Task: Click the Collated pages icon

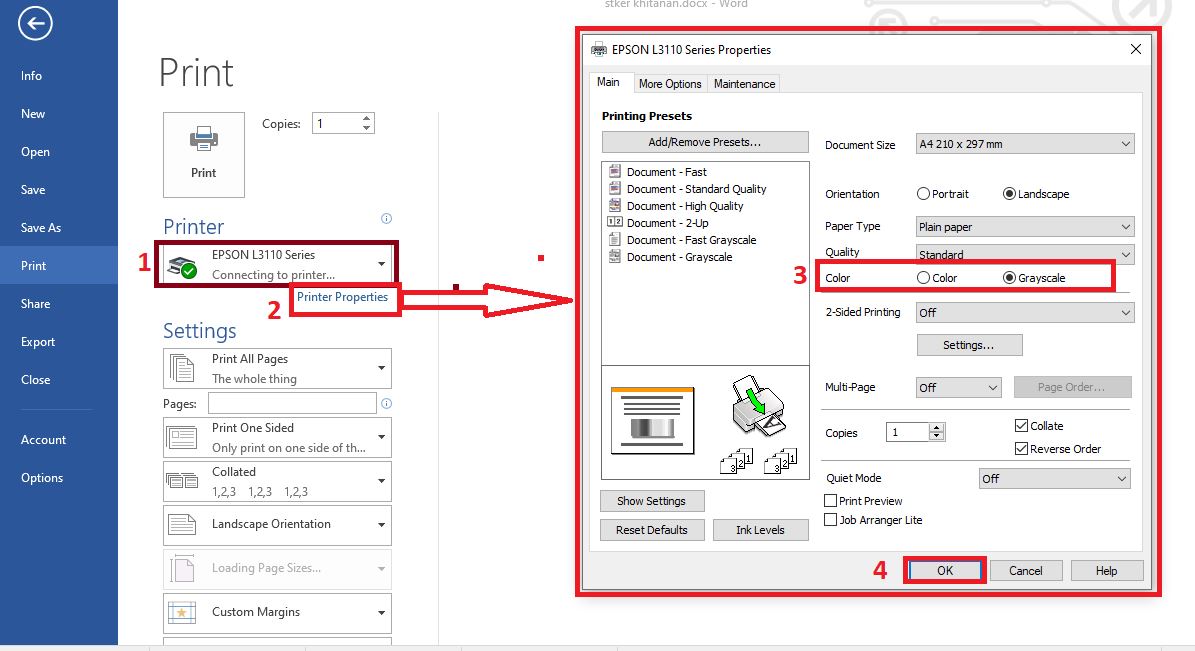Action: [x=182, y=481]
